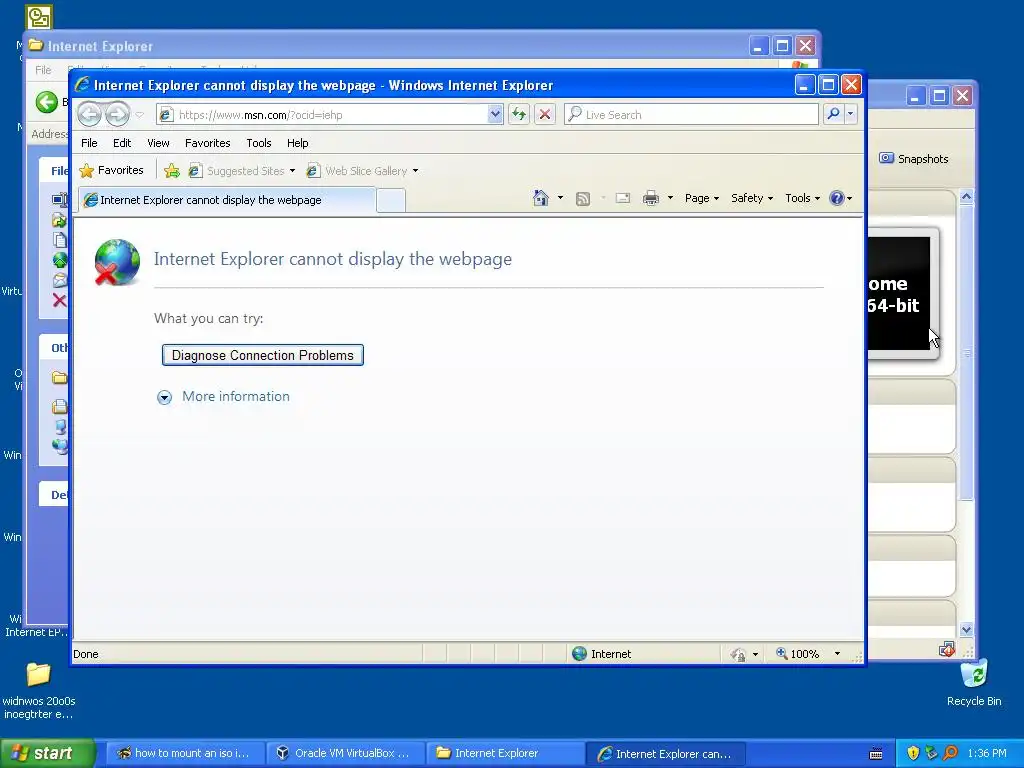Click scroll down arrow in VirtualBox window
Viewport: 1024px width, 768px height.
pos(967,630)
